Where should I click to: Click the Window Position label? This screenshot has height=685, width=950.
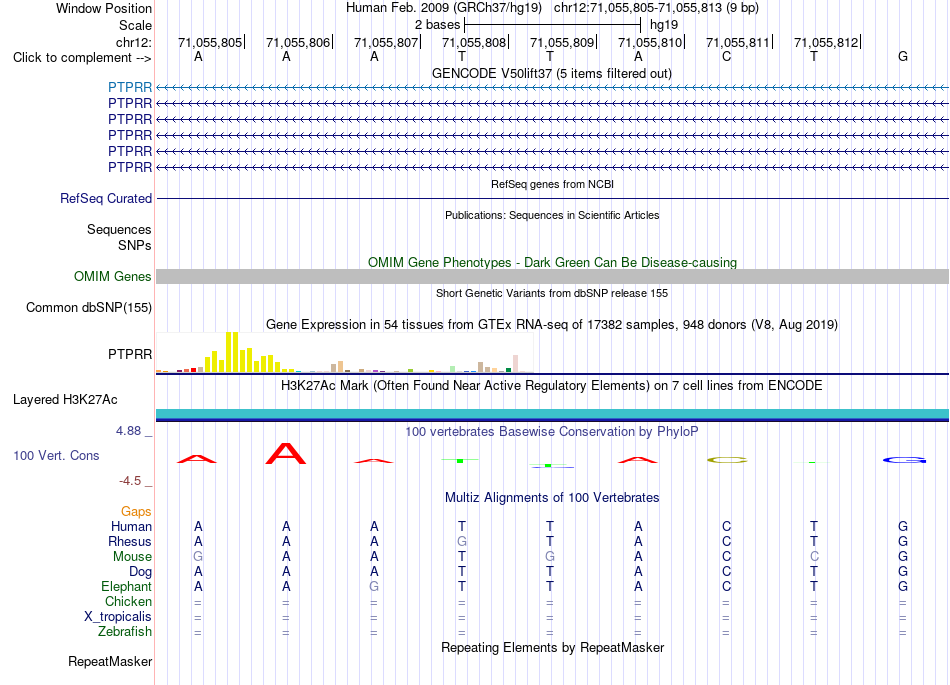pyautogui.click(x=104, y=8)
